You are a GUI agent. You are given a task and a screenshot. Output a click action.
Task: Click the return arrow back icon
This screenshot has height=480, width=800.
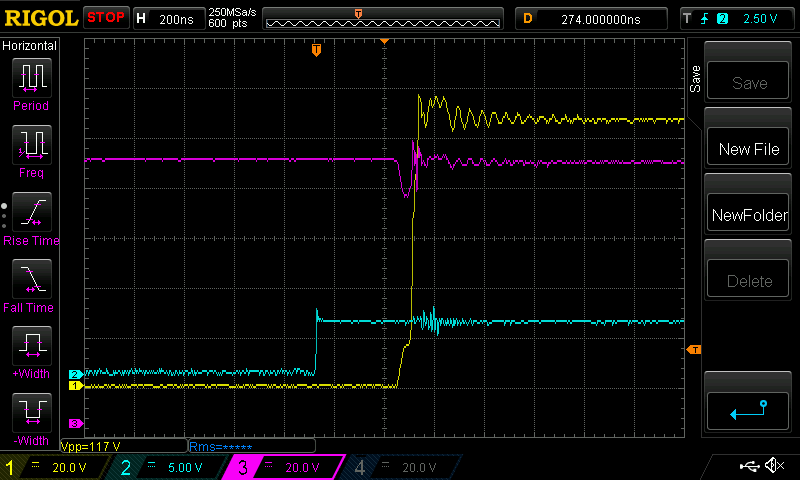(749, 409)
